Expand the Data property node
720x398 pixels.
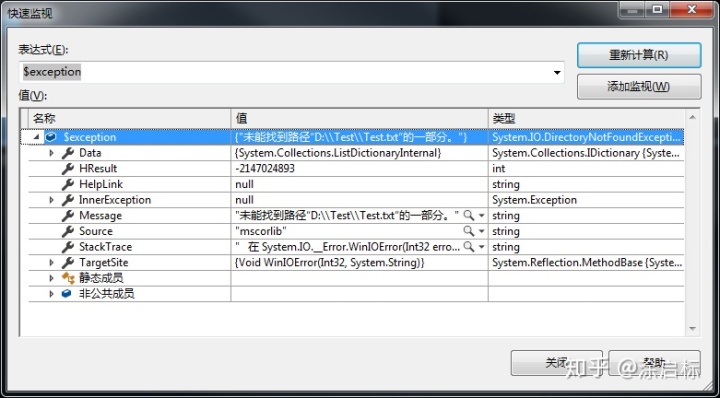click(x=51, y=153)
